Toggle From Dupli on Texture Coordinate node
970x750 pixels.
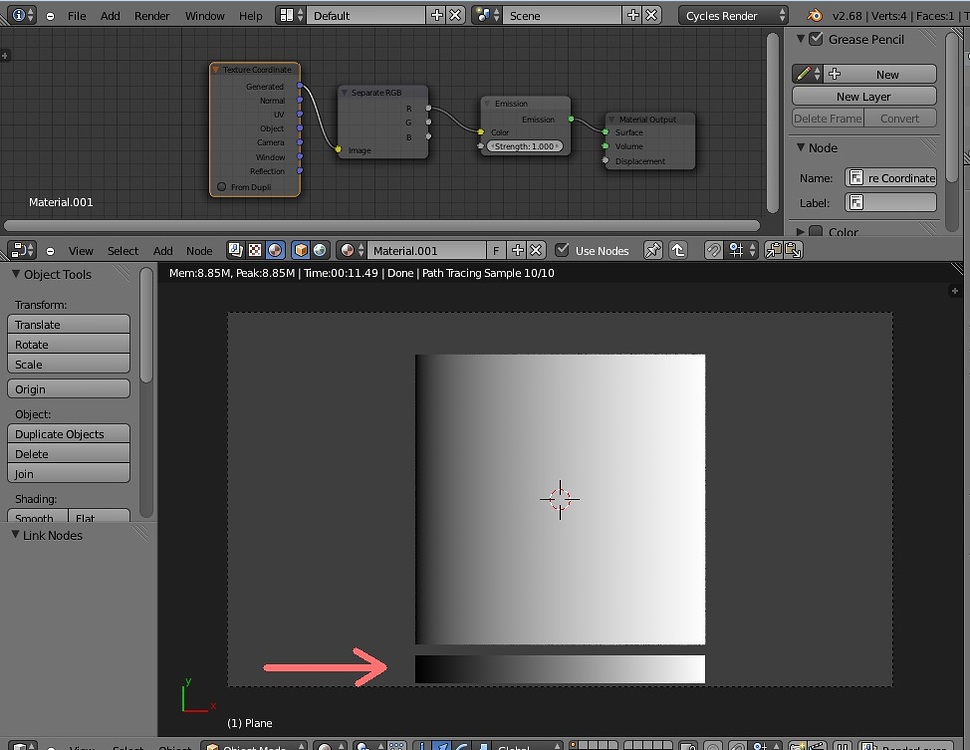(221, 186)
